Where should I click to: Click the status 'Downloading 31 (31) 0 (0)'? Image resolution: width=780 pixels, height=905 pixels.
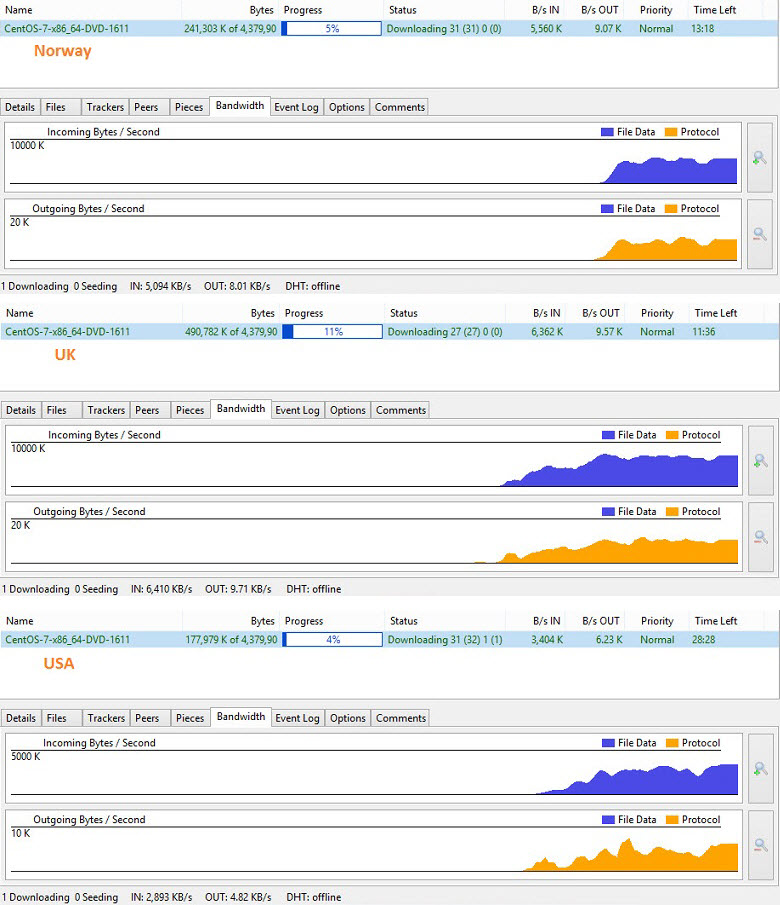pyautogui.click(x=443, y=28)
